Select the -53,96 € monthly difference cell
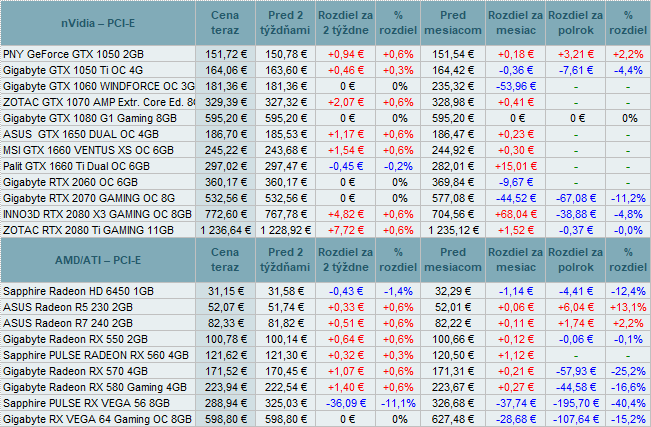This screenshot has height=427, width=651. [x=516, y=86]
